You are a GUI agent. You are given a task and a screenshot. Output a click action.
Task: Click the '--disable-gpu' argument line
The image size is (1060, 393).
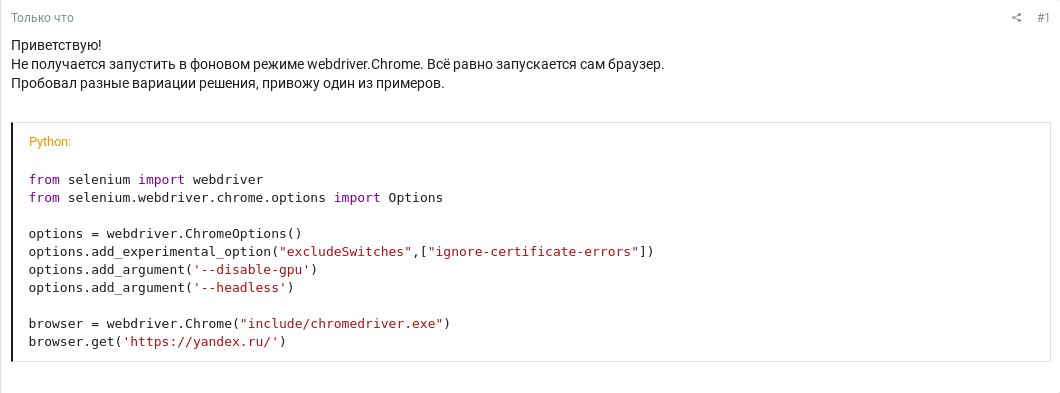point(173,270)
